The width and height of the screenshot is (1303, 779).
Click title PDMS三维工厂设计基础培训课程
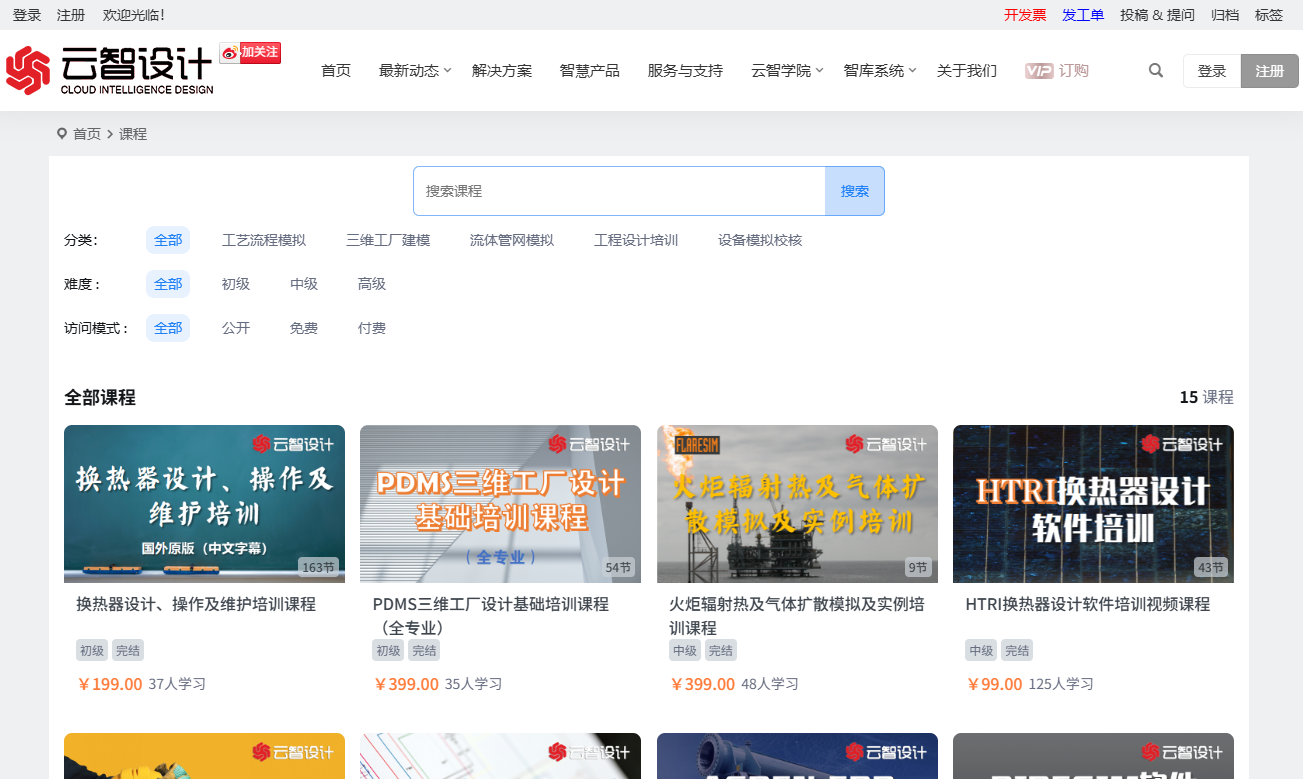490,616
